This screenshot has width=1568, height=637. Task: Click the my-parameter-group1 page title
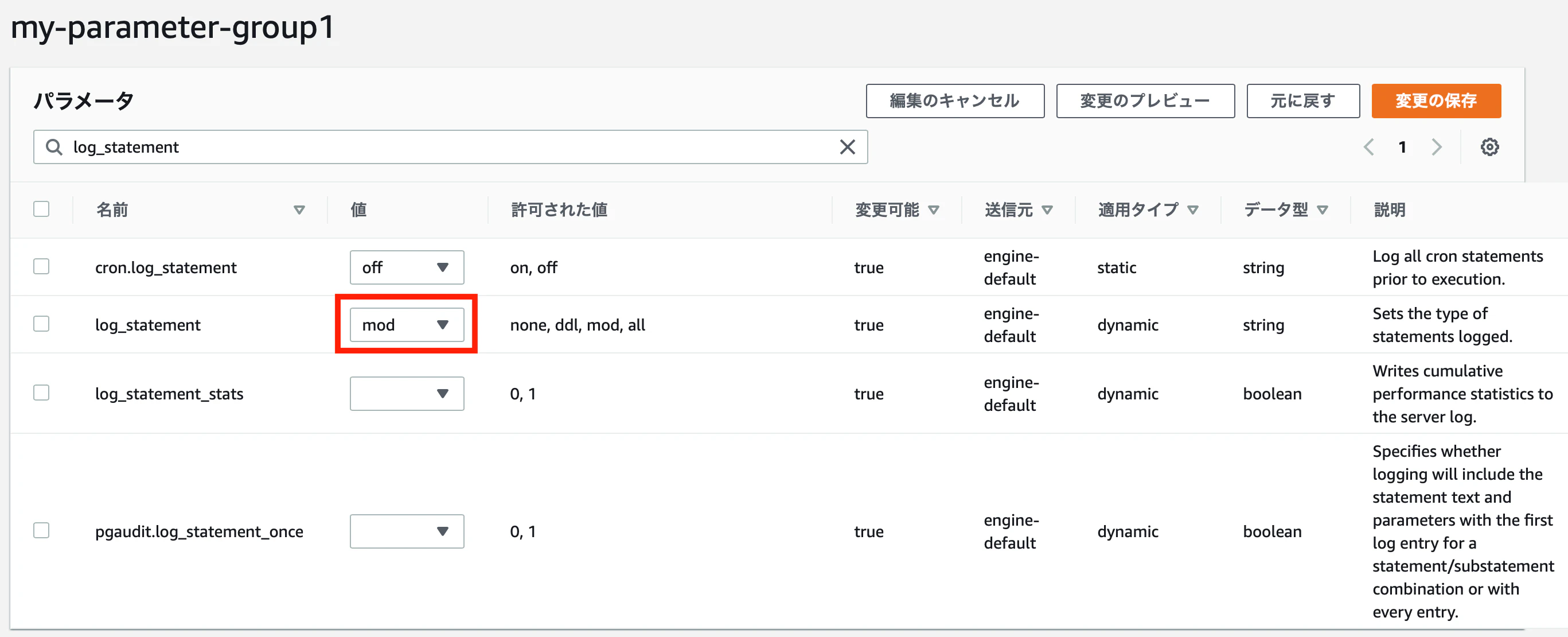point(172,28)
